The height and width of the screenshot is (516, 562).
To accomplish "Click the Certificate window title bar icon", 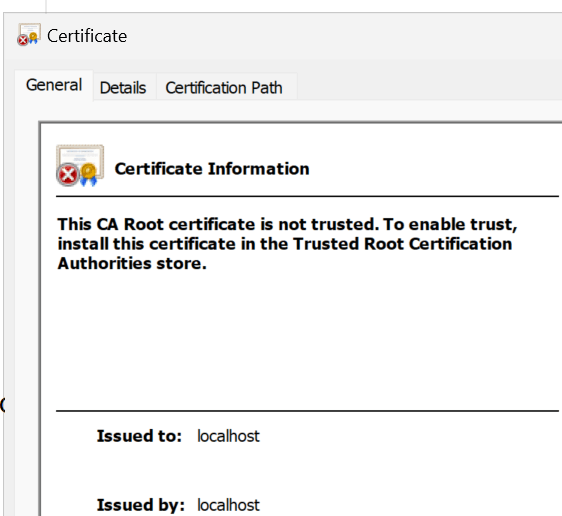I will coord(29,35).
